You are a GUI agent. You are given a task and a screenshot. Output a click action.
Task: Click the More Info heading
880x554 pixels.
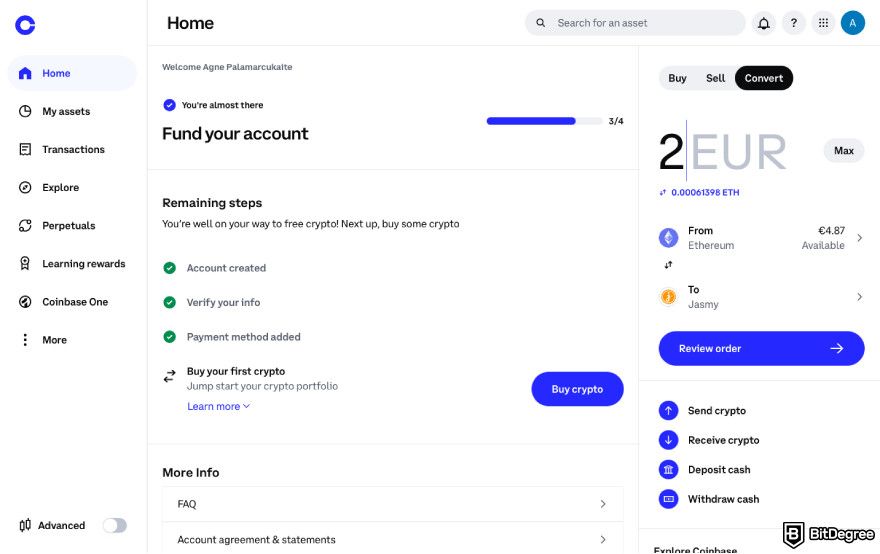pyautogui.click(x=191, y=473)
